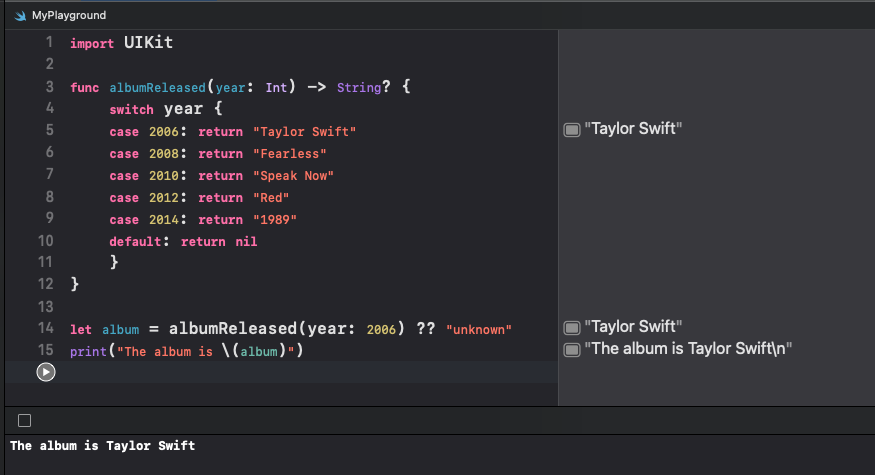The height and width of the screenshot is (475, 875).
Task: Click the number 2010 in the case statement
Action: pos(164,176)
